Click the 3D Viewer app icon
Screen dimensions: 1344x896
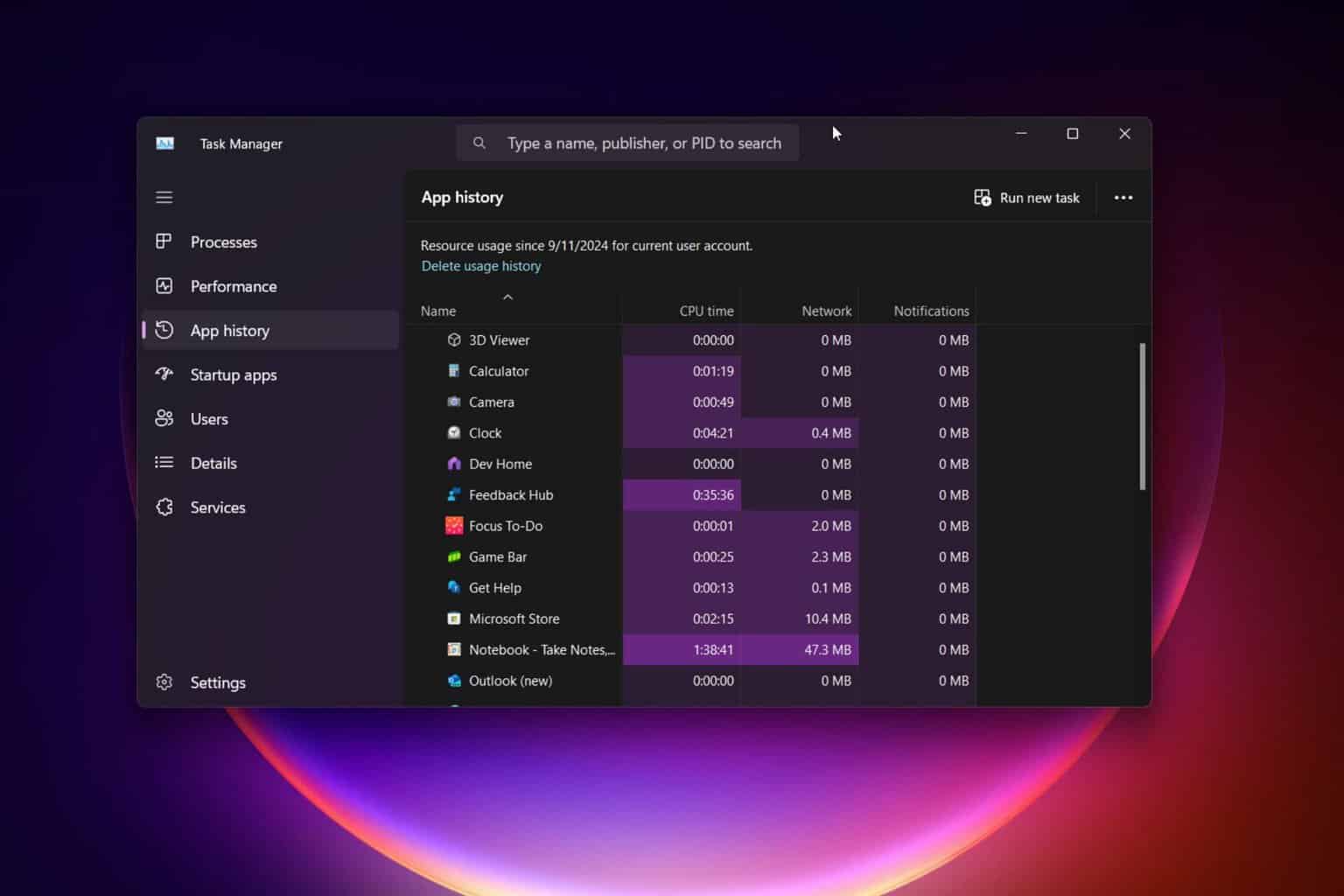(454, 339)
